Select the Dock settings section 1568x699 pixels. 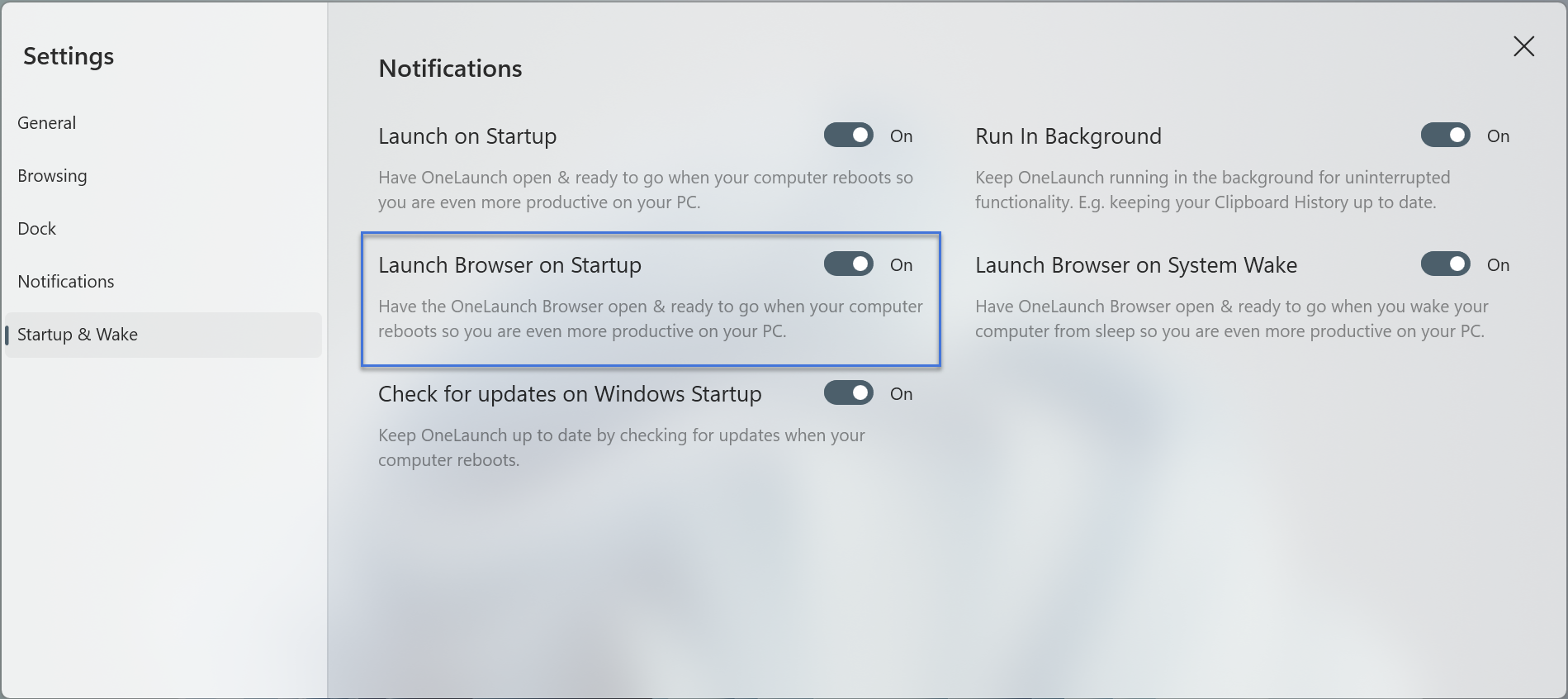(x=163, y=229)
